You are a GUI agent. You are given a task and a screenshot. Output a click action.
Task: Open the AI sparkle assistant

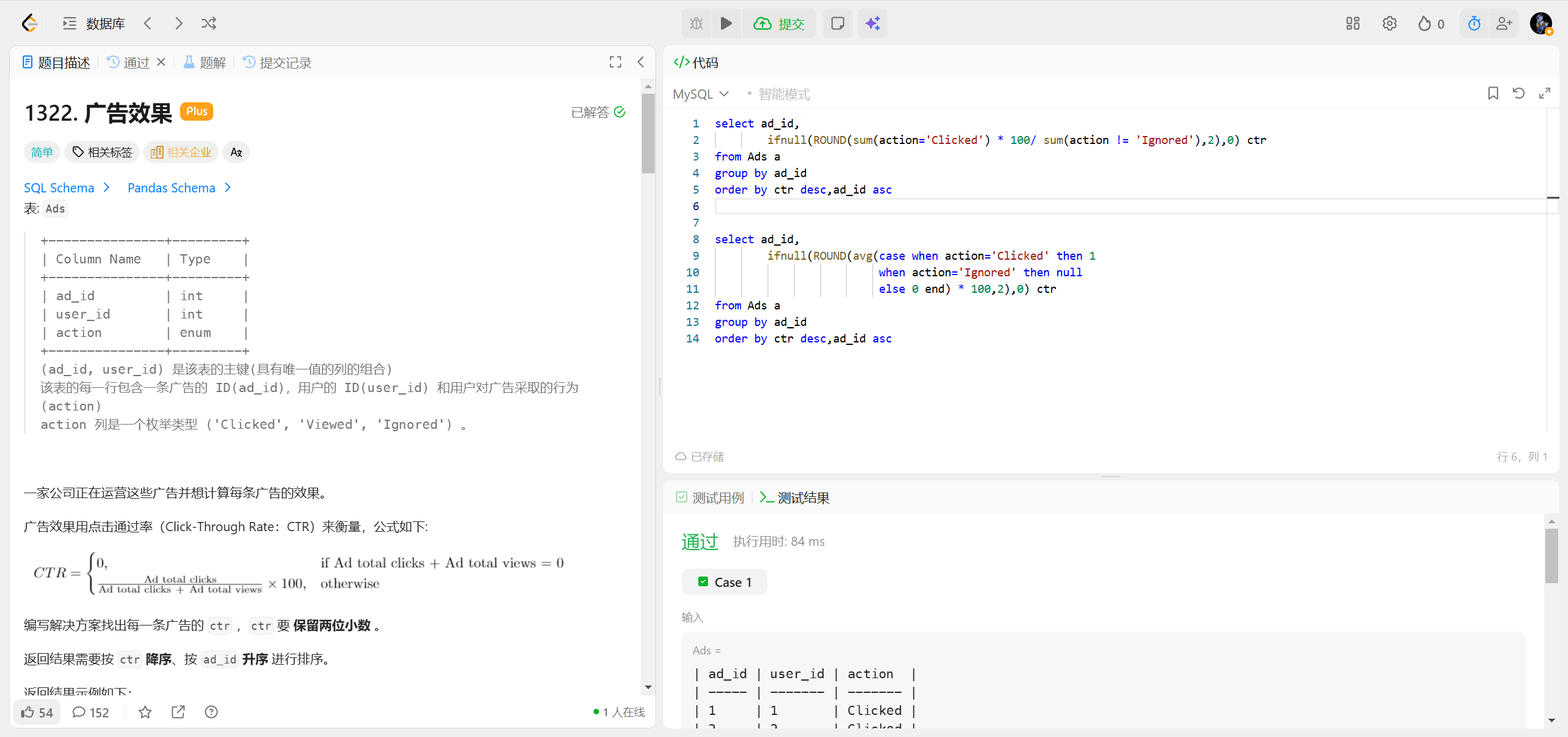click(x=872, y=23)
